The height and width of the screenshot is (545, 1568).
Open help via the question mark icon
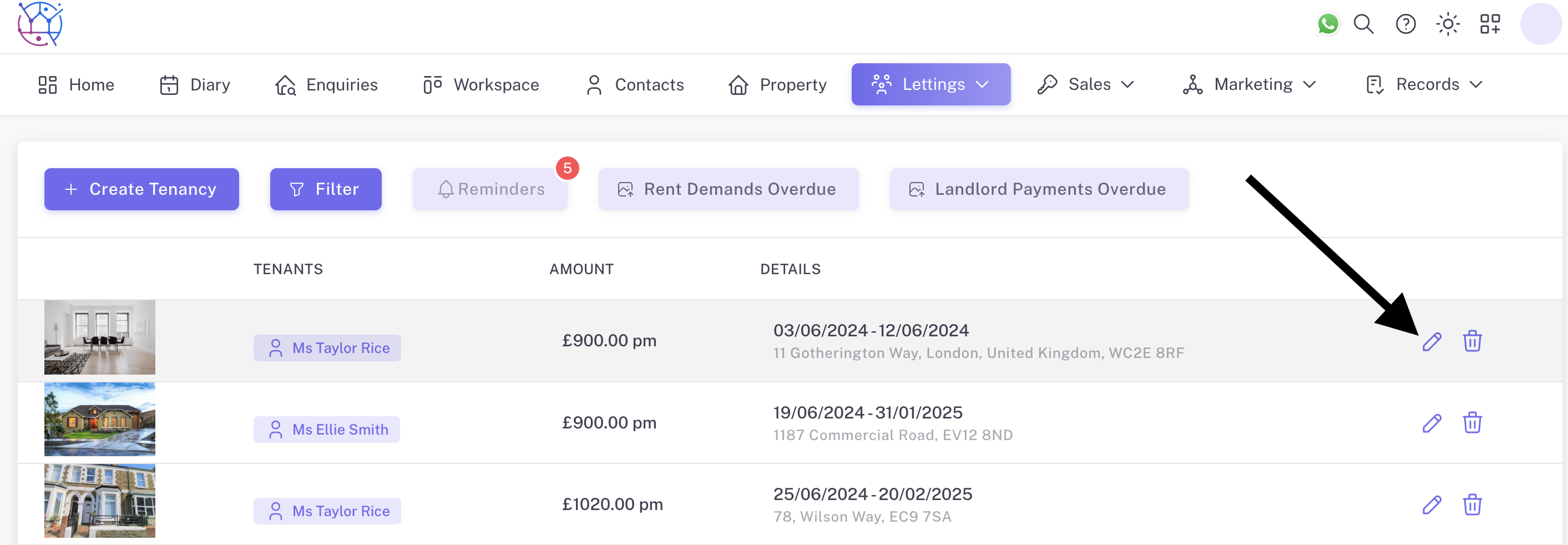point(1405,24)
